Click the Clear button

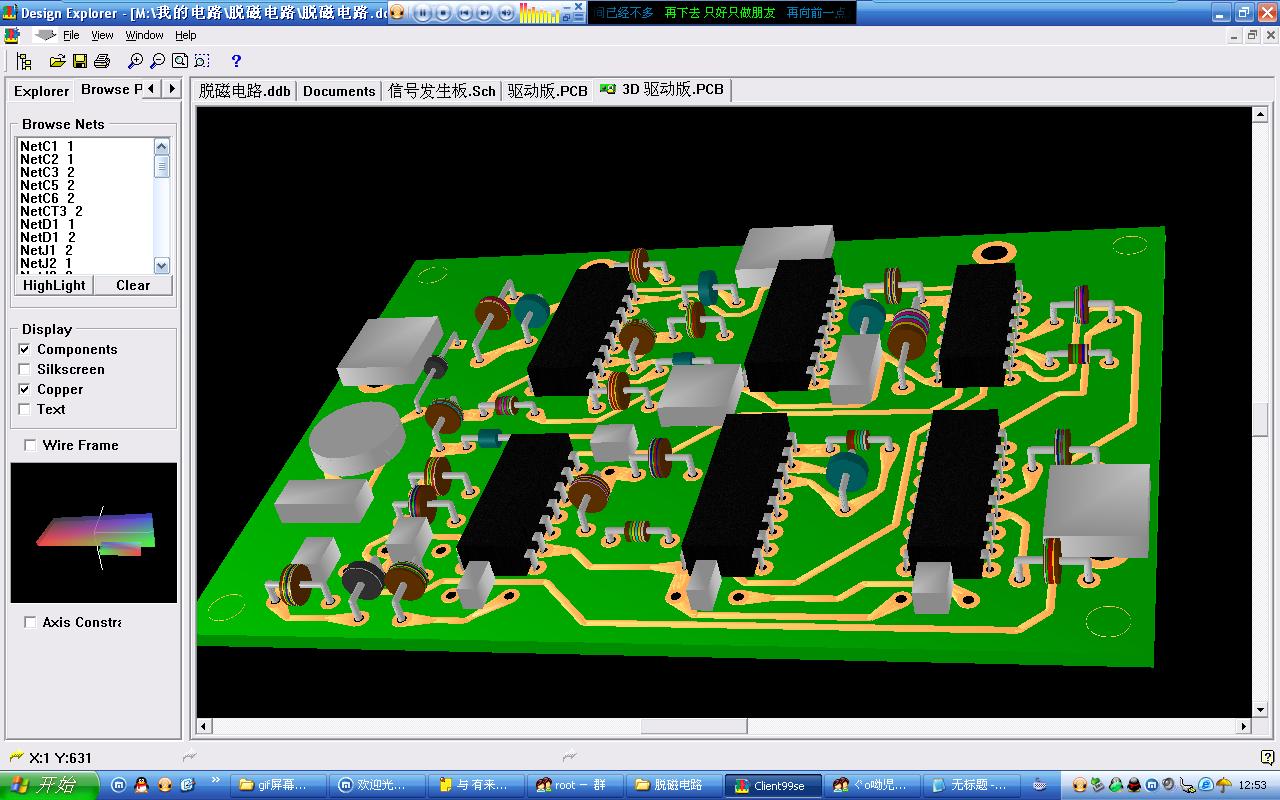click(133, 285)
